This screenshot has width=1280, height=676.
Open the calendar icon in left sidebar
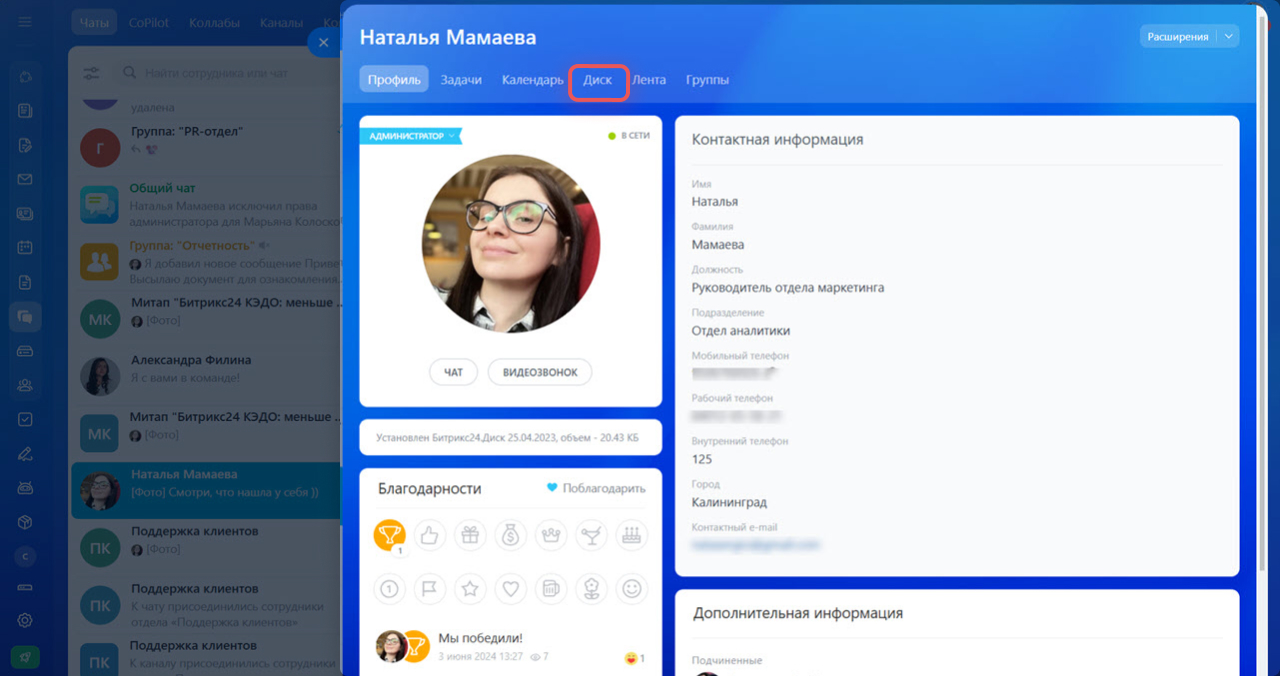tap(25, 247)
